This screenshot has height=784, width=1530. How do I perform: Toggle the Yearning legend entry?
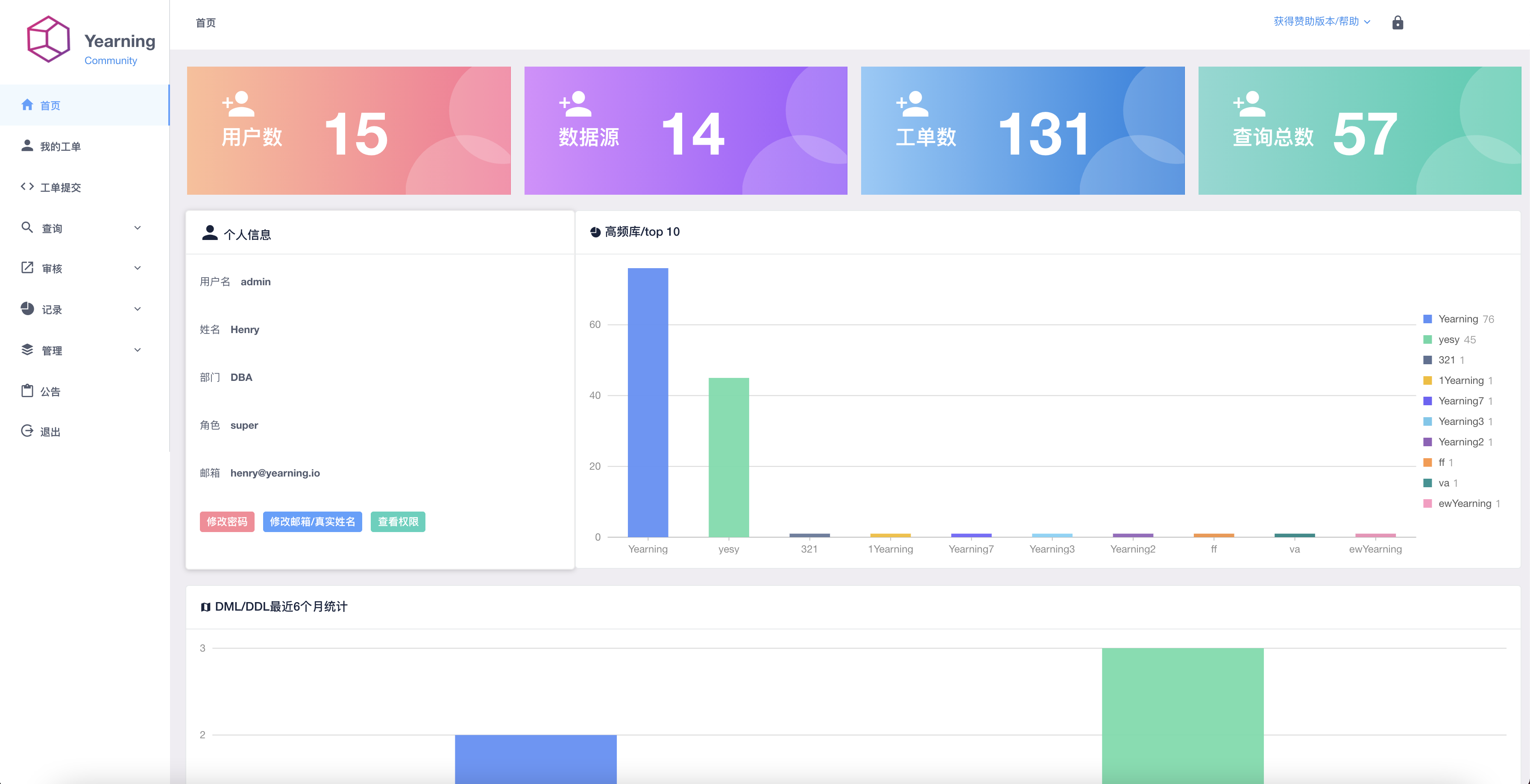pos(1459,319)
